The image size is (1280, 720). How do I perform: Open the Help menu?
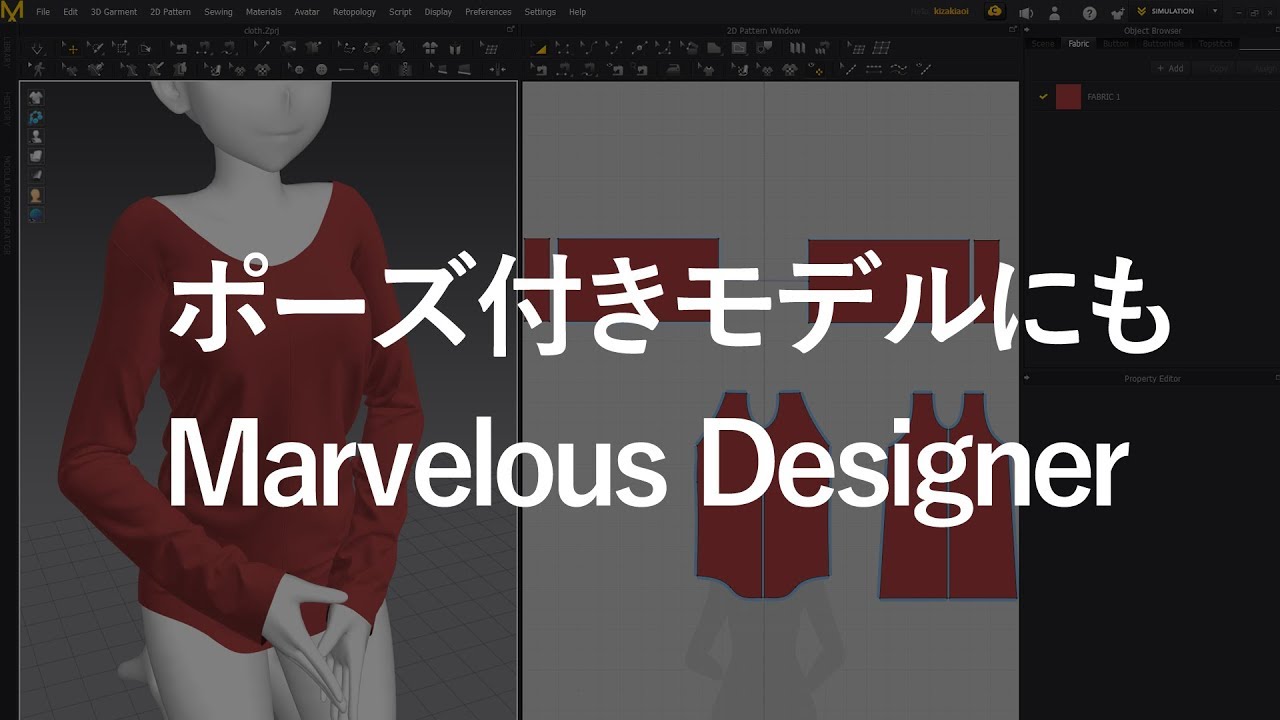point(577,12)
